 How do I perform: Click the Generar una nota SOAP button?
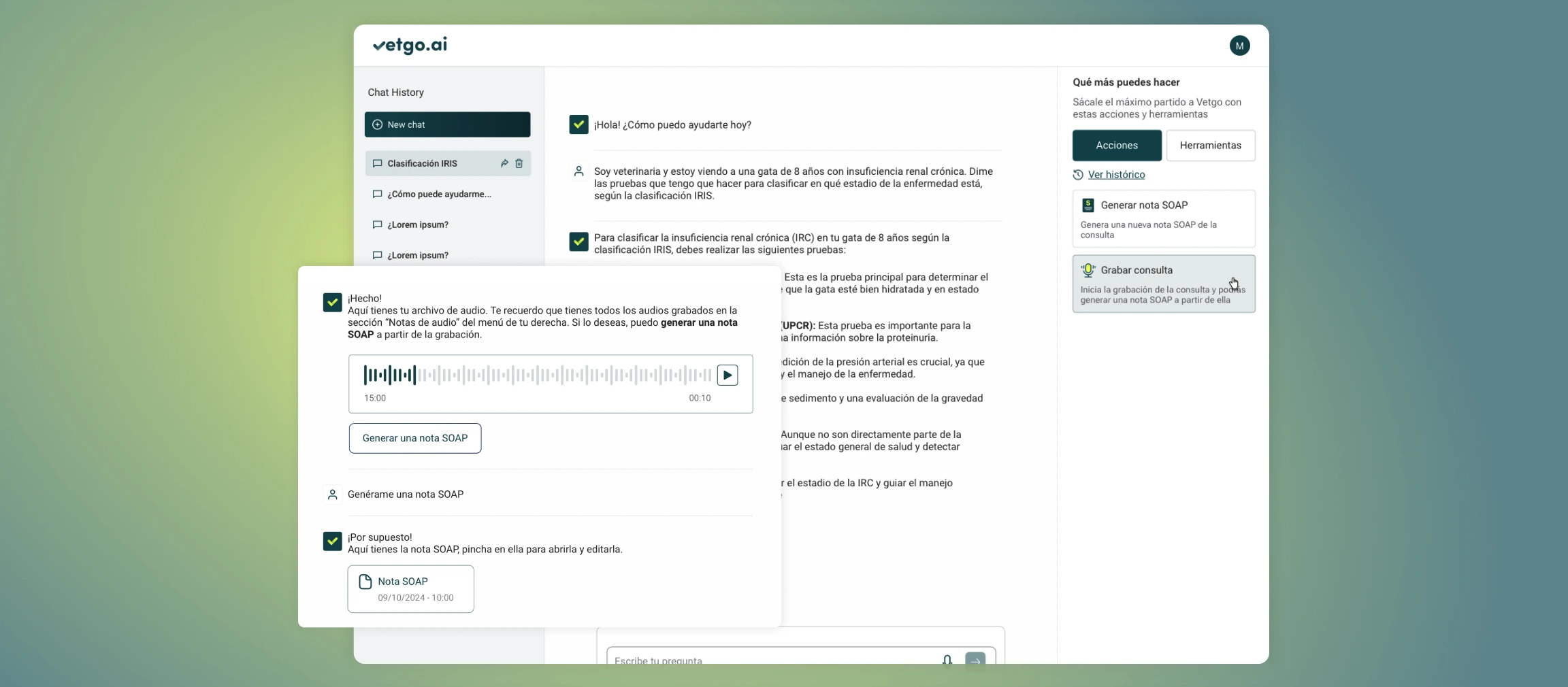point(415,438)
